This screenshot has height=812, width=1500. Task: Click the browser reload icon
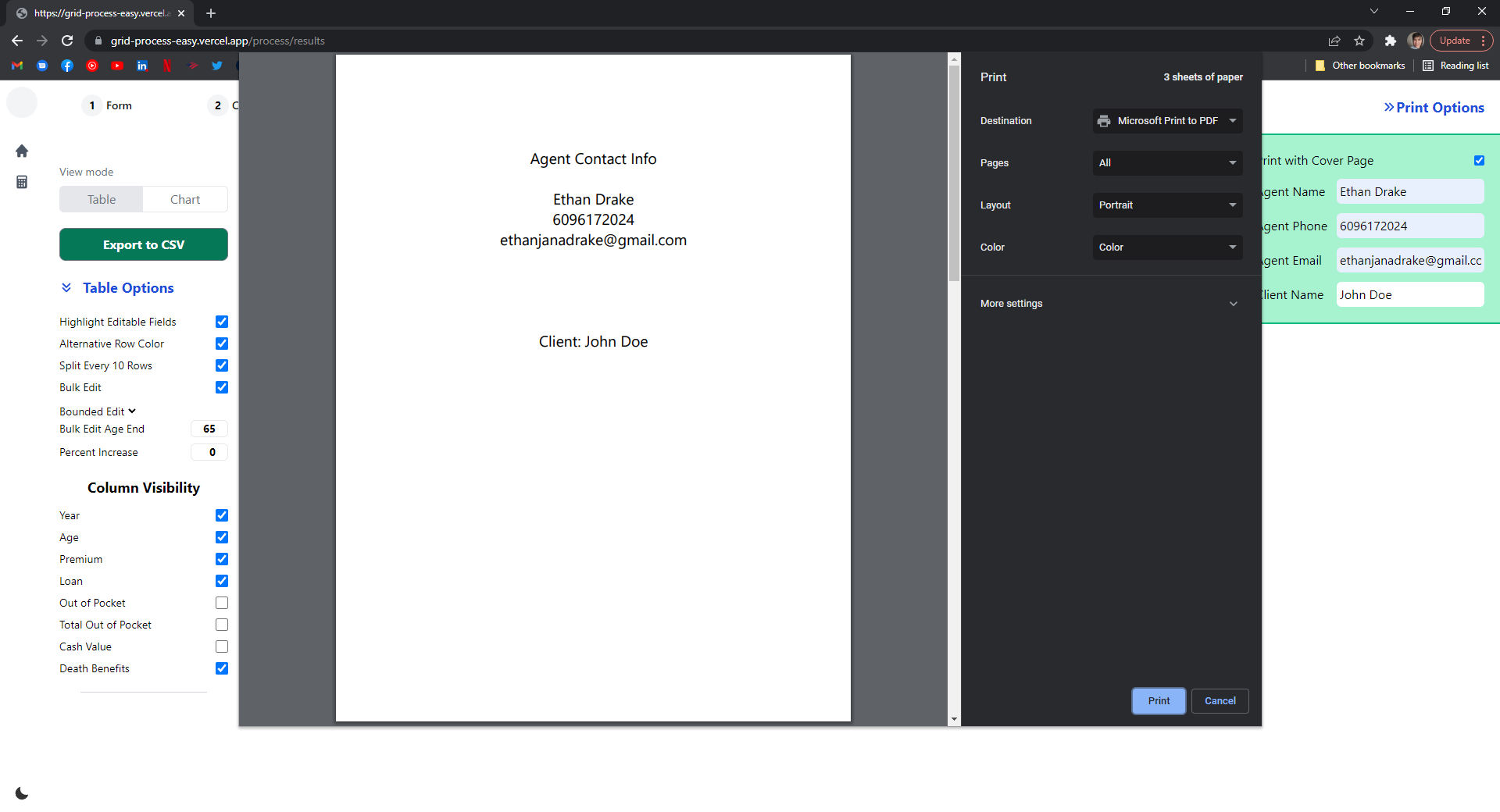67,41
